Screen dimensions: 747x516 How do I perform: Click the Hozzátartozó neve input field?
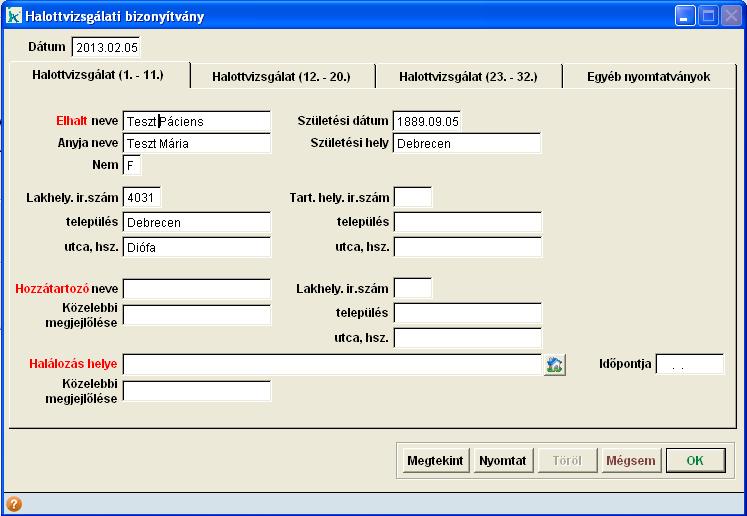click(196, 289)
